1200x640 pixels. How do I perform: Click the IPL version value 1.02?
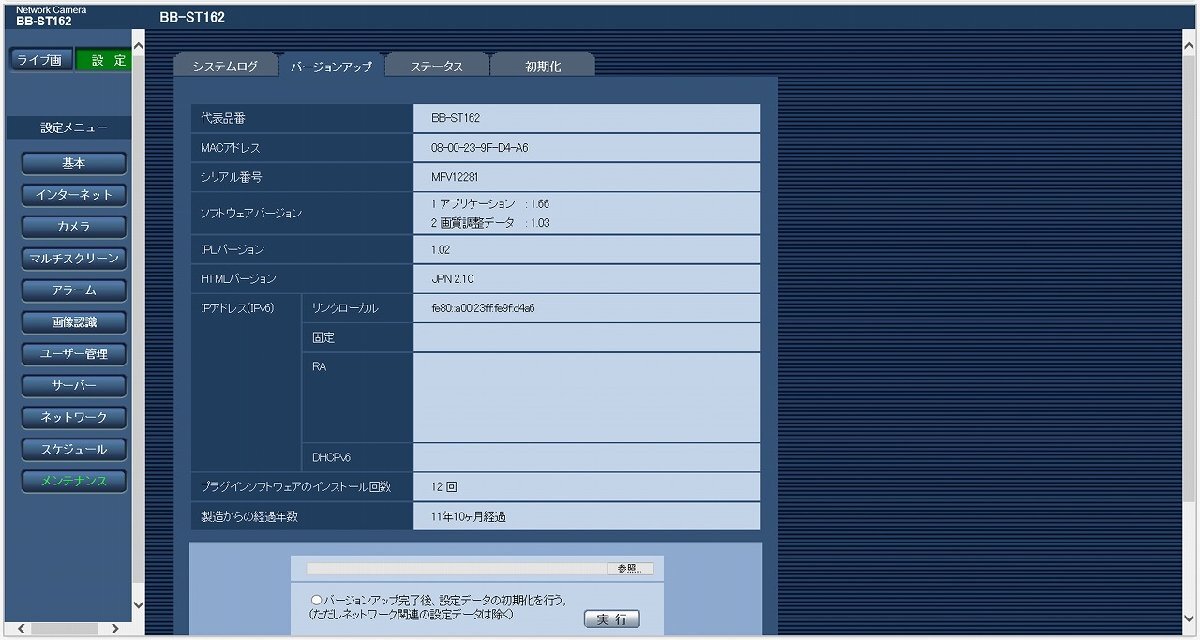point(440,249)
